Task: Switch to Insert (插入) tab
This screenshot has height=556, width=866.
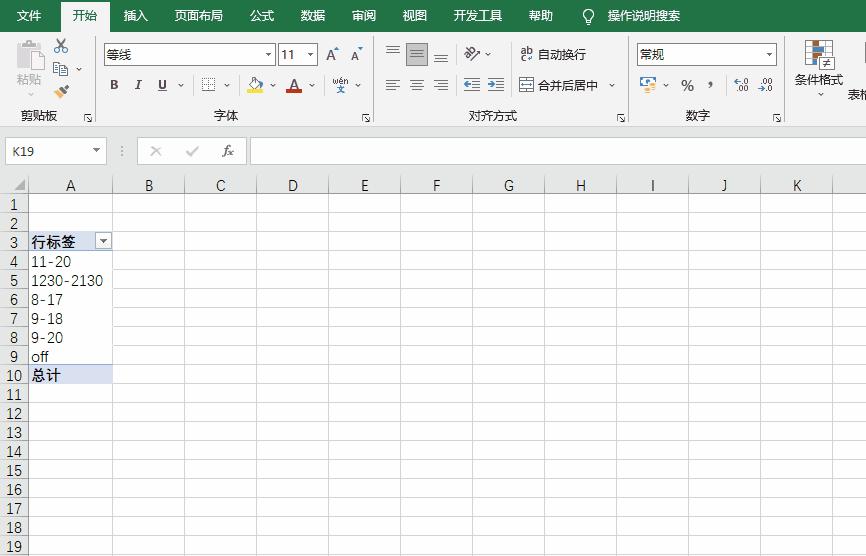Action: (136, 15)
